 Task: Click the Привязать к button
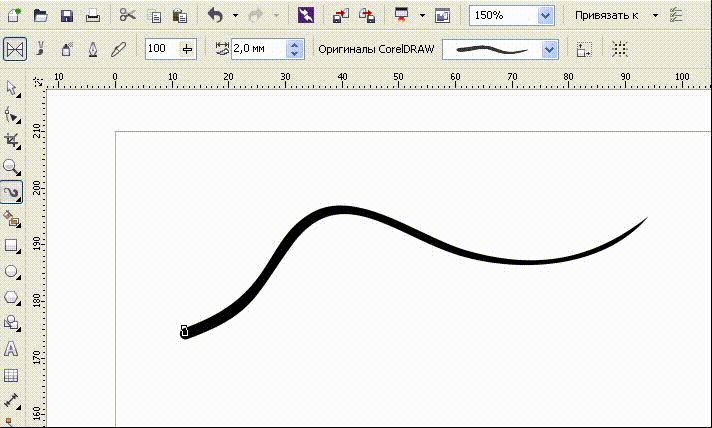(606, 15)
